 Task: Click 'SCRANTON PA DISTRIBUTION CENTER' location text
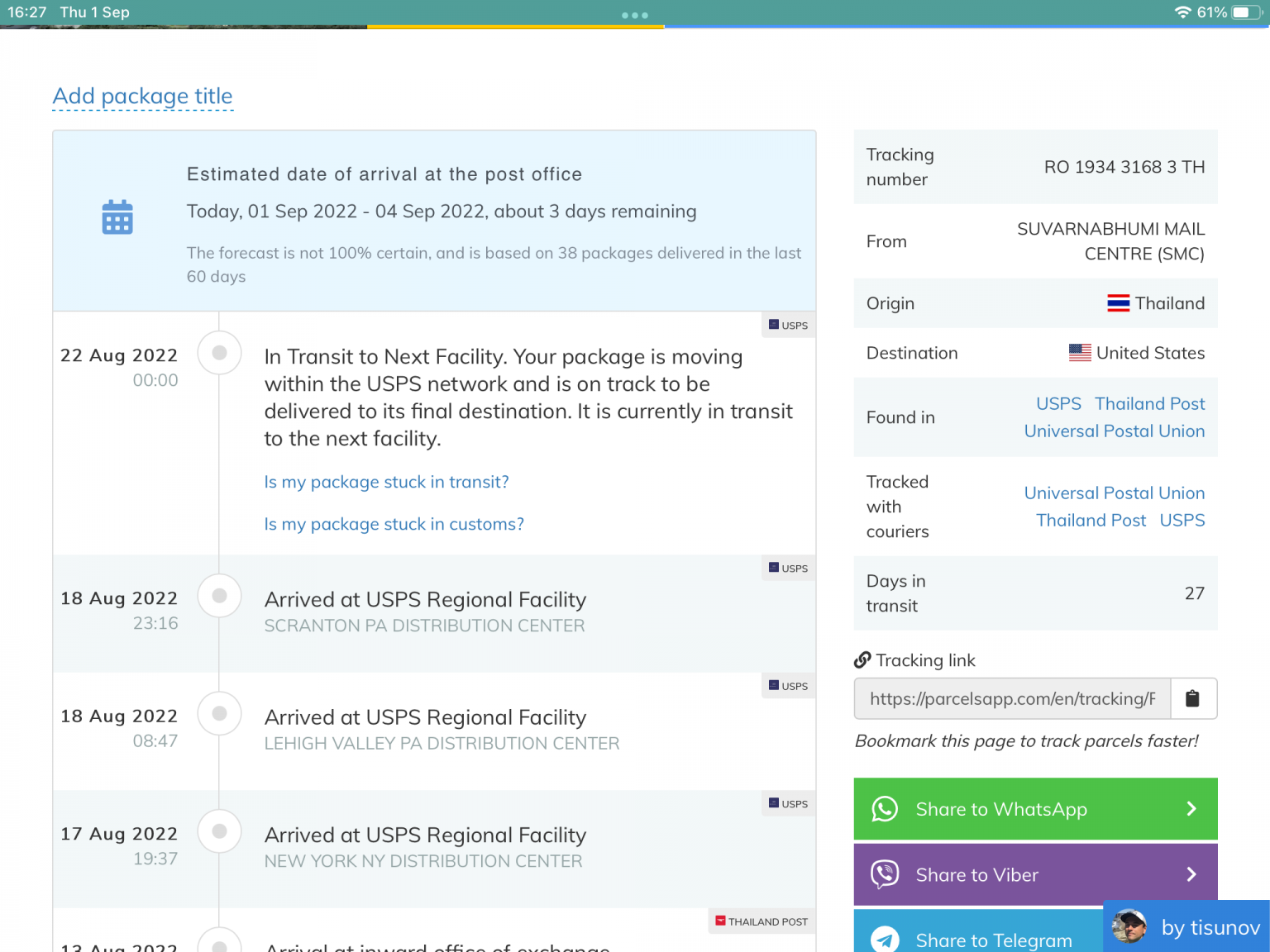[x=424, y=626]
